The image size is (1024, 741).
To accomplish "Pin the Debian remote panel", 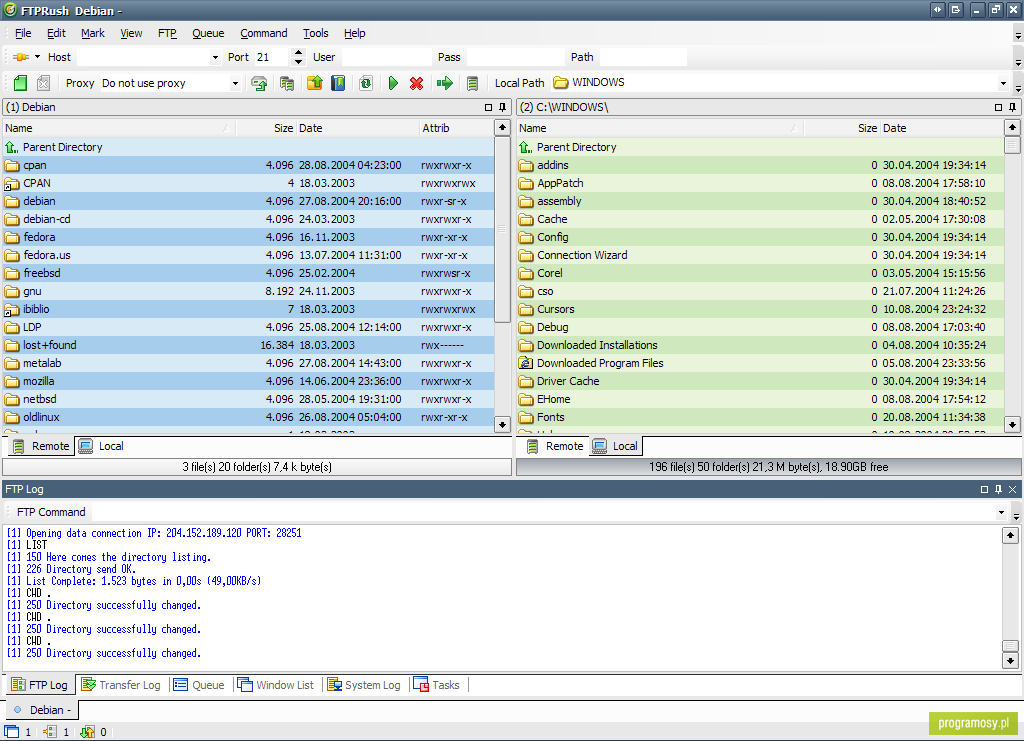I will (x=502, y=107).
